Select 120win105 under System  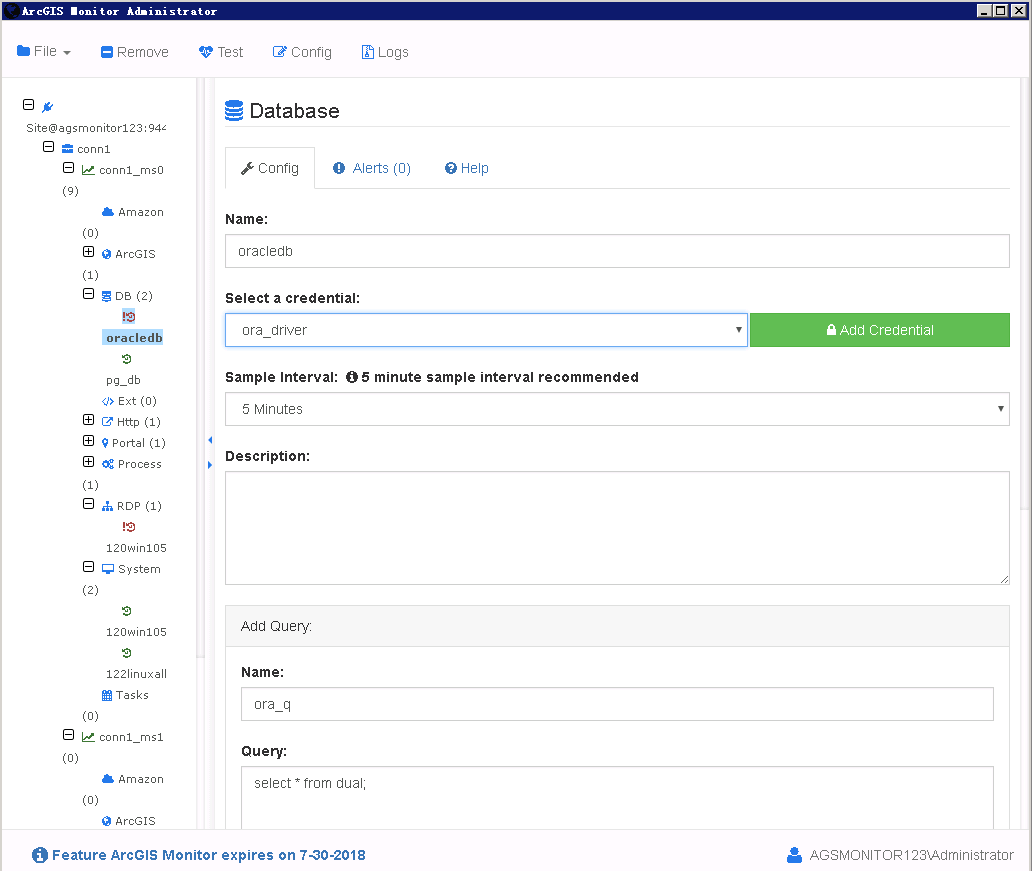click(x=136, y=632)
